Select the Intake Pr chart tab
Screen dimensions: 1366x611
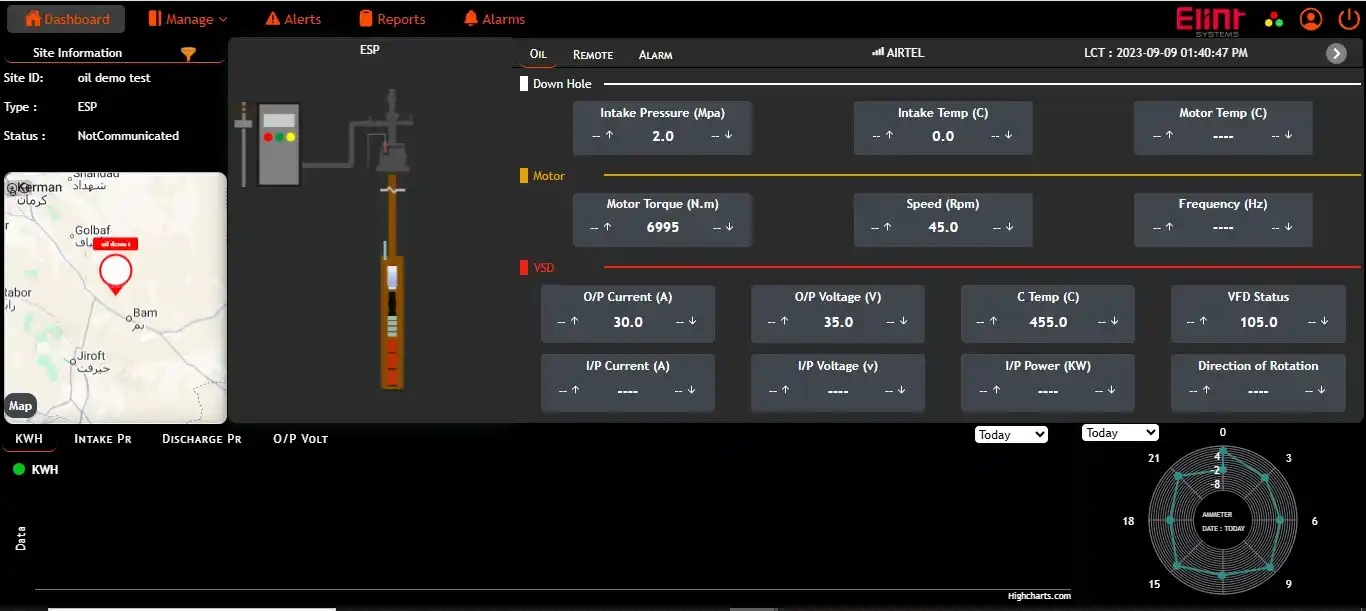pyautogui.click(x=102, y=438)
